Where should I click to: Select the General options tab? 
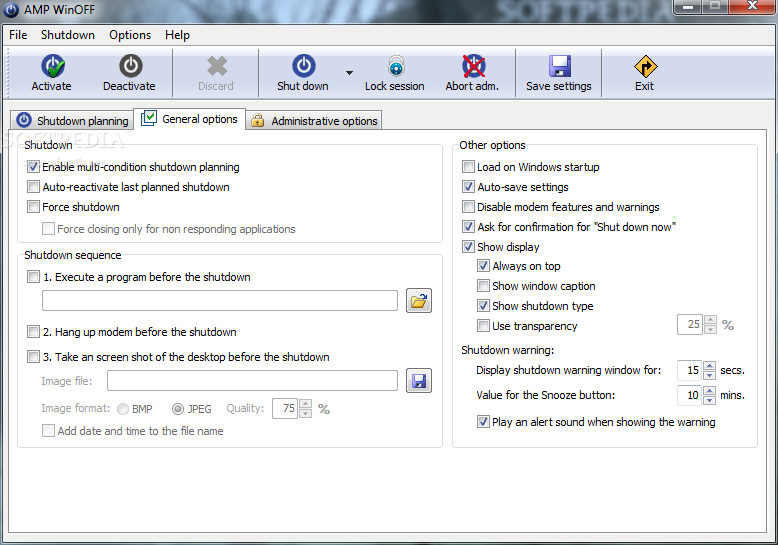tap(190, 119)
